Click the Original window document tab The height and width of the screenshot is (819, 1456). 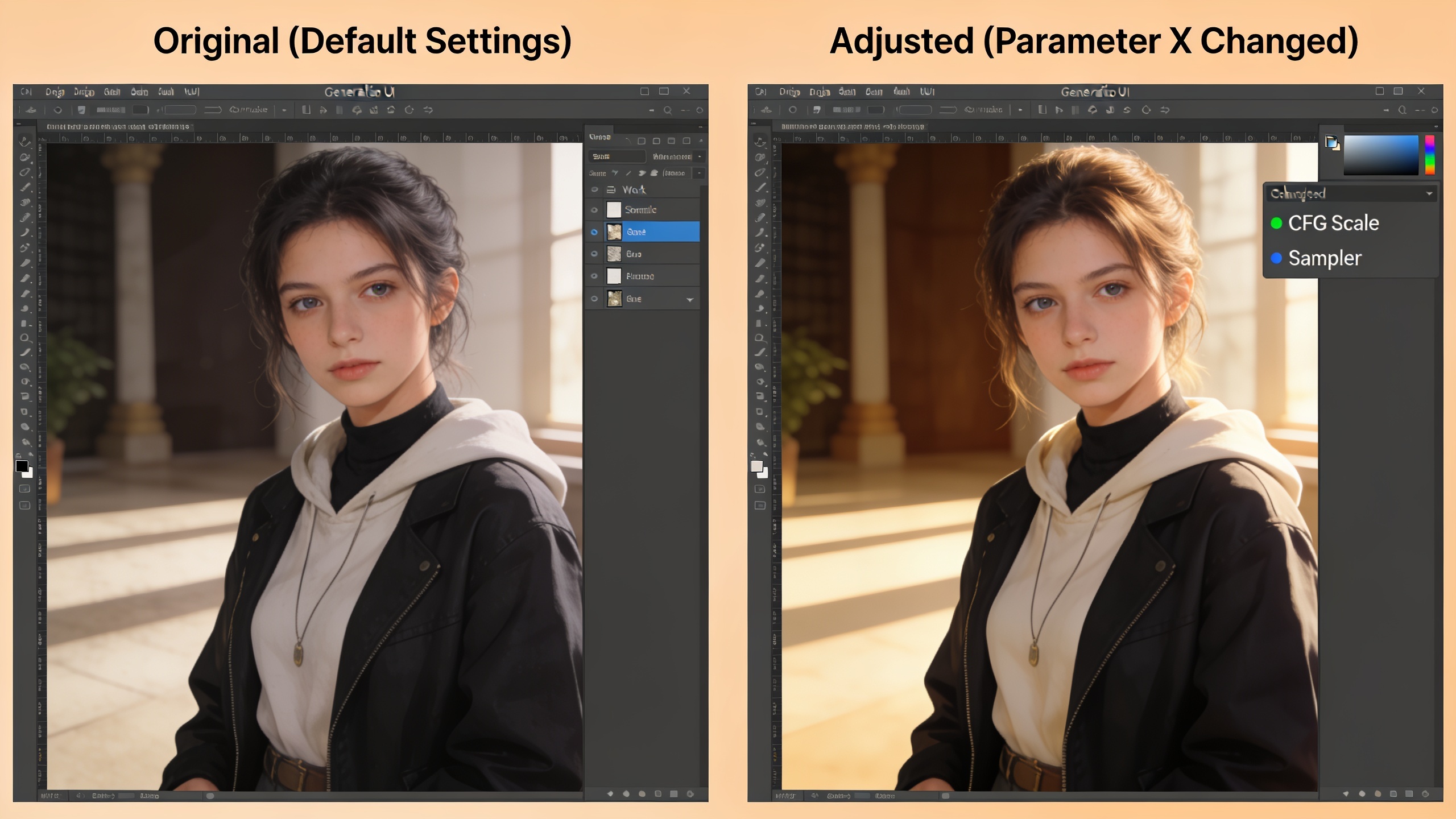pos(118,126)
